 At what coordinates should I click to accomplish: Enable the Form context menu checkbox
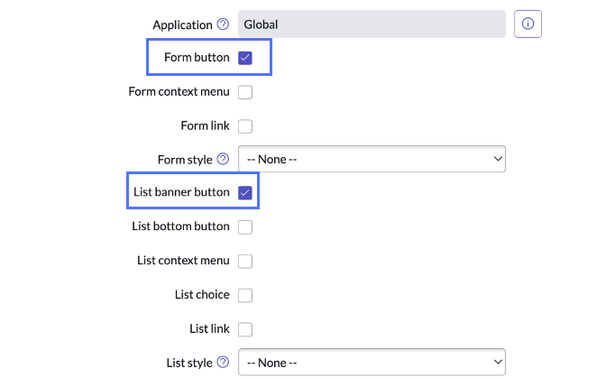point(245,92)
